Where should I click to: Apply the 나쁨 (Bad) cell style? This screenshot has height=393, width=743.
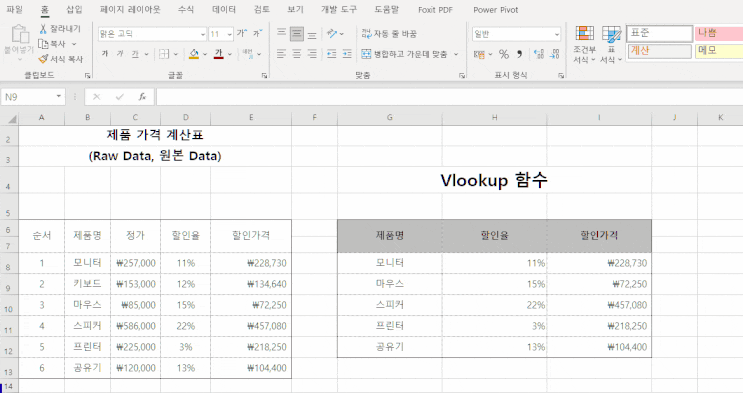tap(719, 33)
